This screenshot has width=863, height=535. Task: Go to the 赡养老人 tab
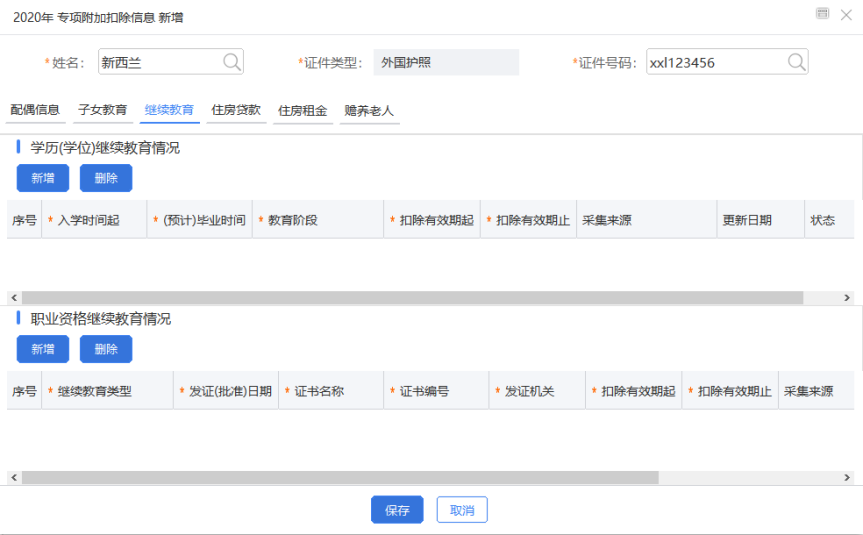click(369, 111)
